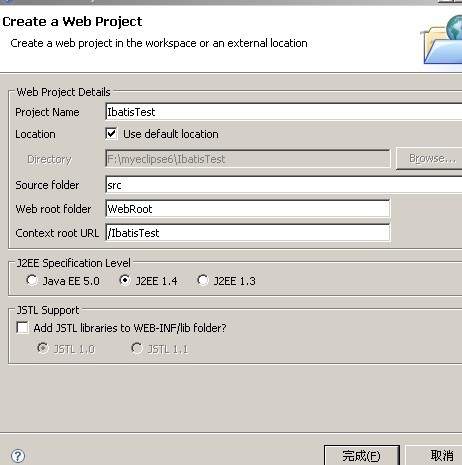Focus the Project Name input field
Viewport: 462px width, 465px height.
click(x=284, y=112)
